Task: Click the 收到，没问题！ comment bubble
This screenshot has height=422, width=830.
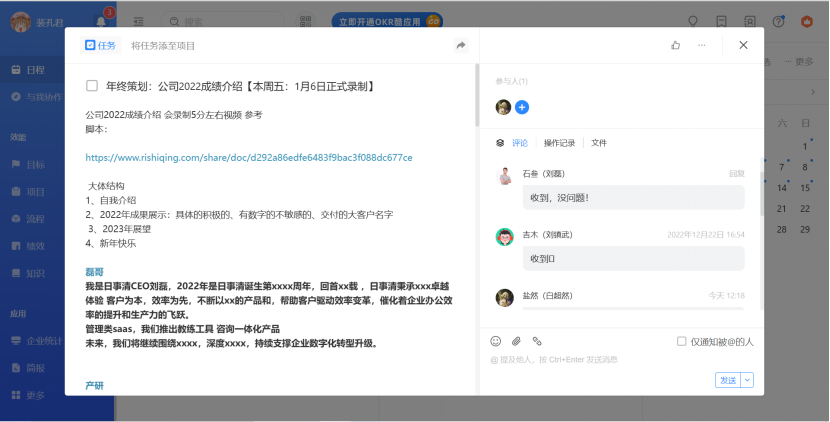Action: click(x=634, y=197)
